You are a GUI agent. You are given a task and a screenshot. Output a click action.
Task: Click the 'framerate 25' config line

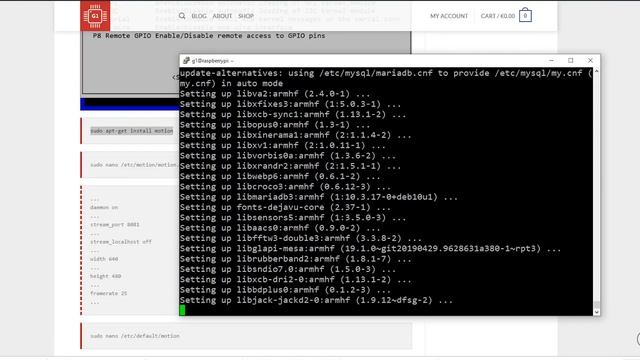(x=109, y=293)
